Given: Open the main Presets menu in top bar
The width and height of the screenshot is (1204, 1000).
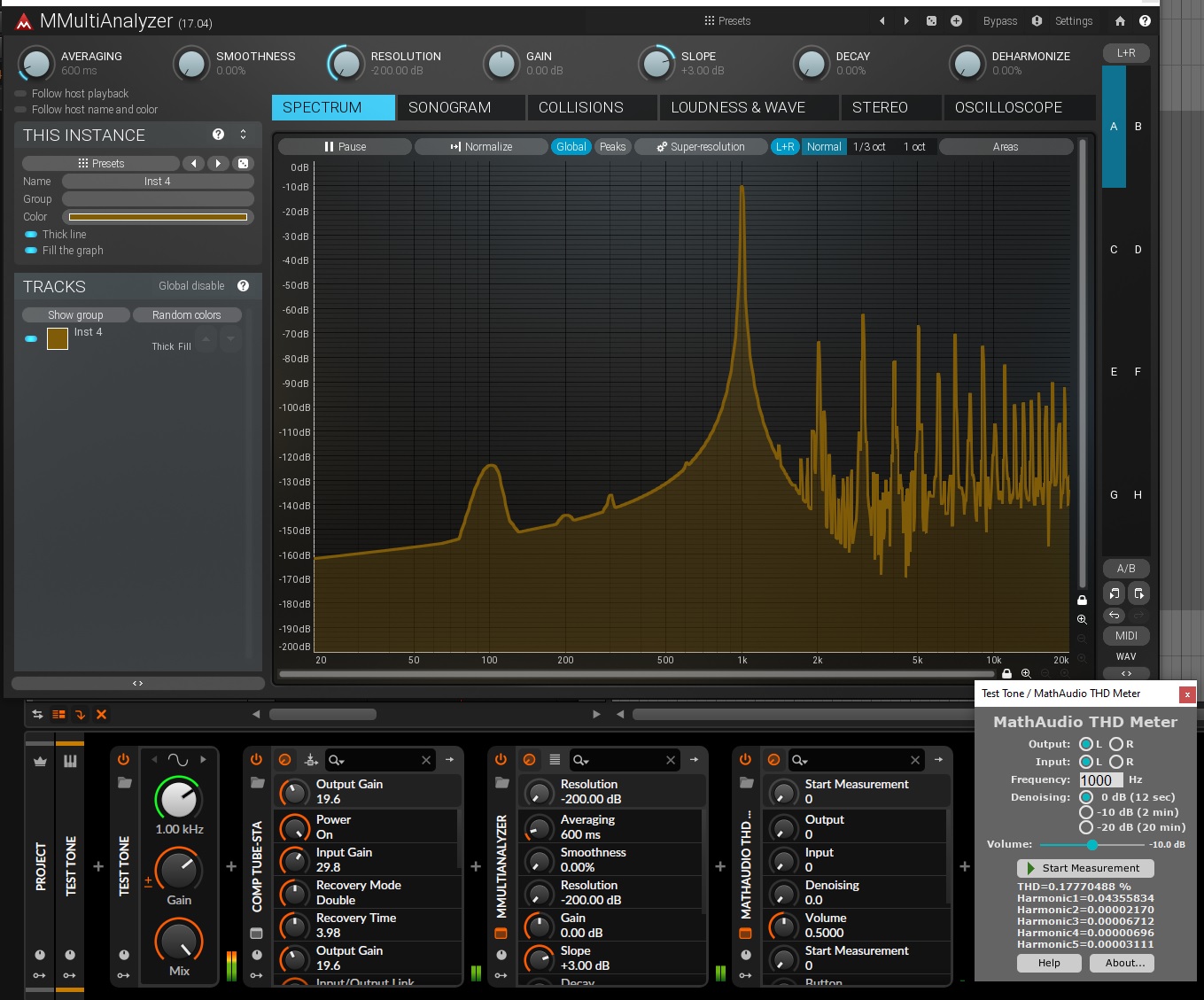Looking at the screenshot, I should (x=727, y=20).
